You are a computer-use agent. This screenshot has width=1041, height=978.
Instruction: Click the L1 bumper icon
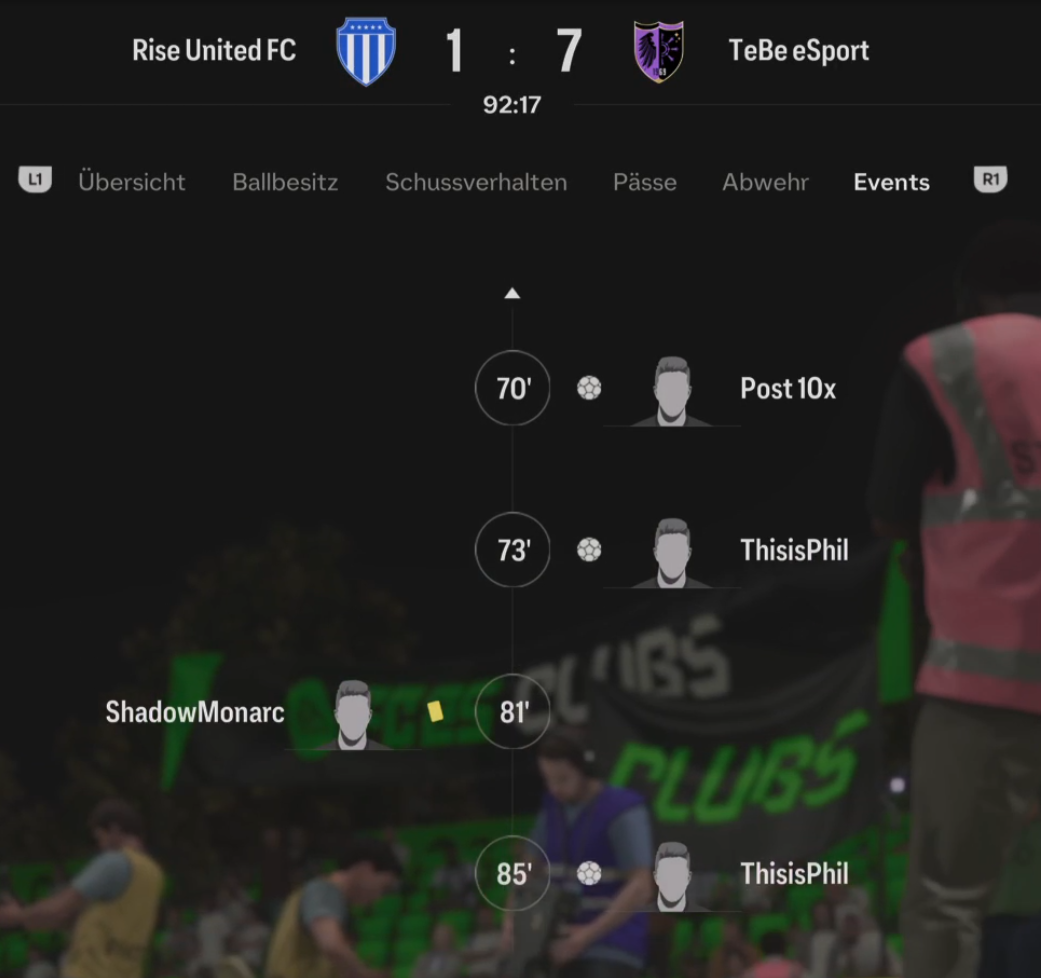tap(35, 179)
